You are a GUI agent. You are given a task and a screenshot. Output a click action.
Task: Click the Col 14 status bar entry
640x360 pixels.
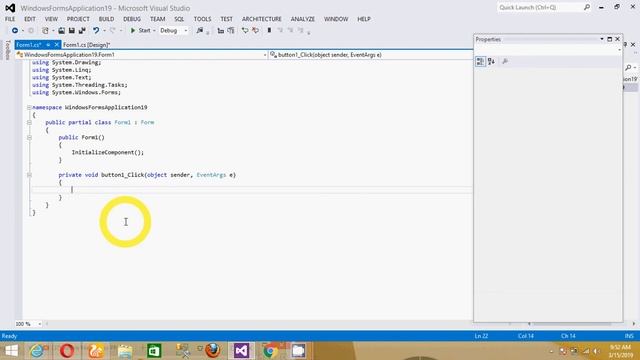pyautogui.click(x=526, y=336)
